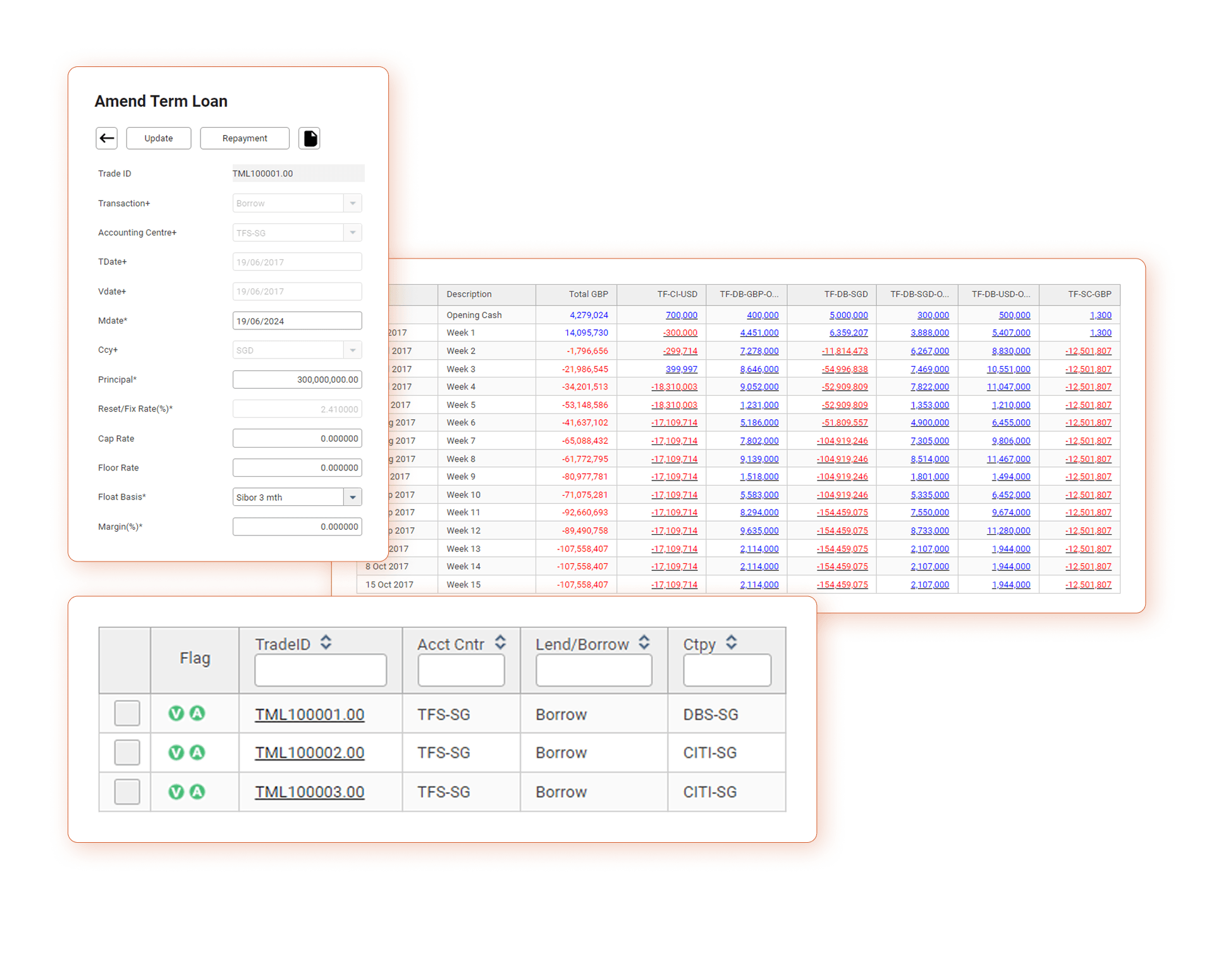Check the box for TML100001.00 row

[x=126, y=713]
